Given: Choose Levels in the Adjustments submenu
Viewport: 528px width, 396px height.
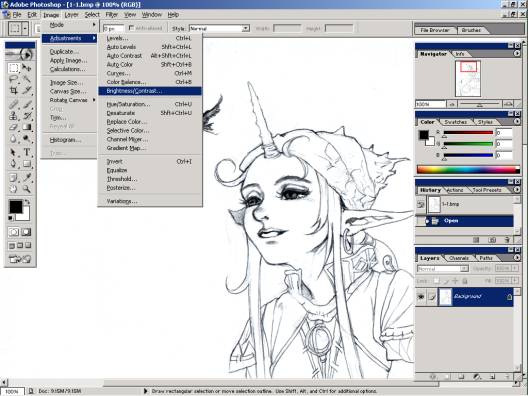Looking at the screenshot, I should 150,38.
